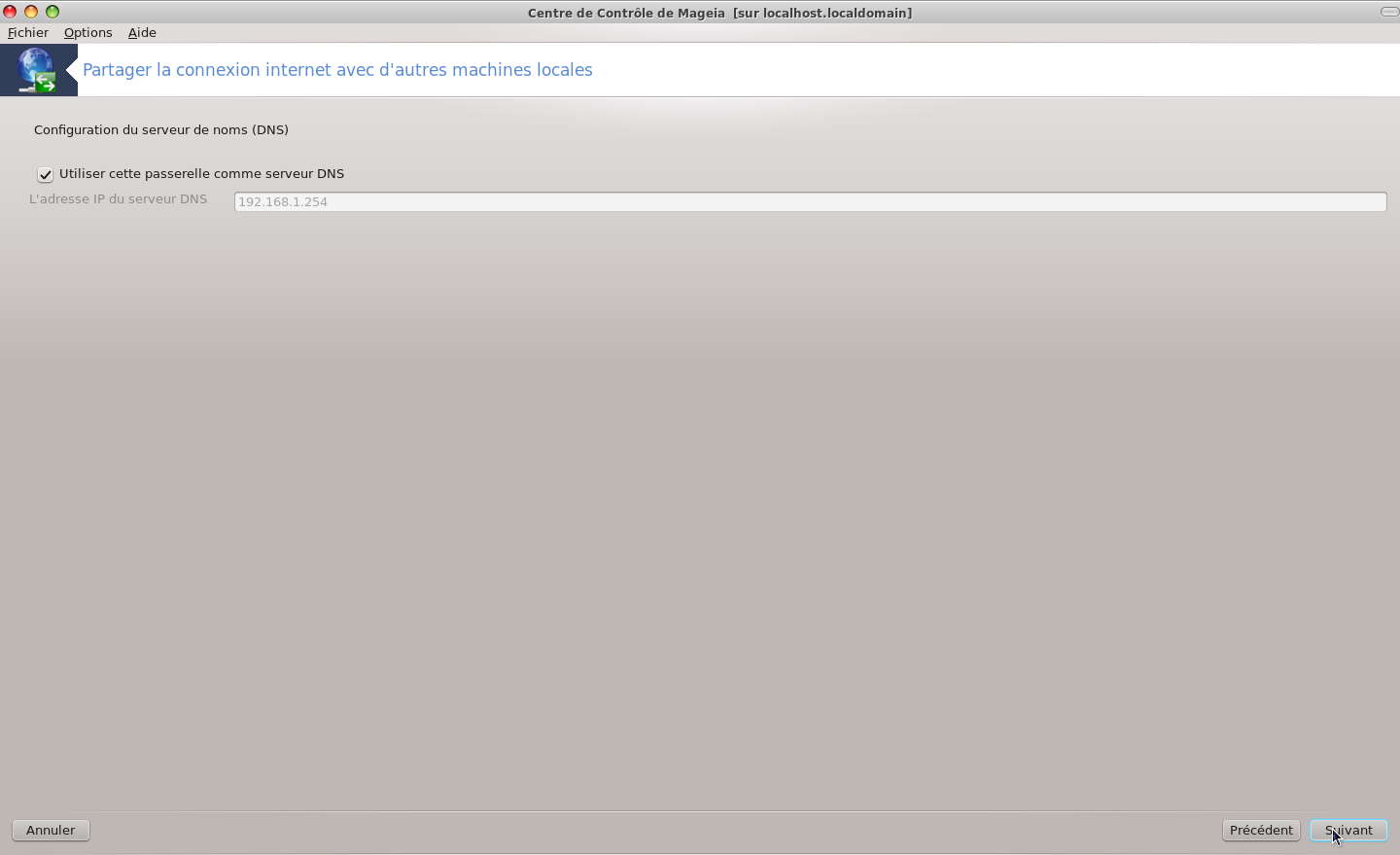Go back with the Précédent button
This screenshot has width=1400, height=855.
(x=1261, y=830)
